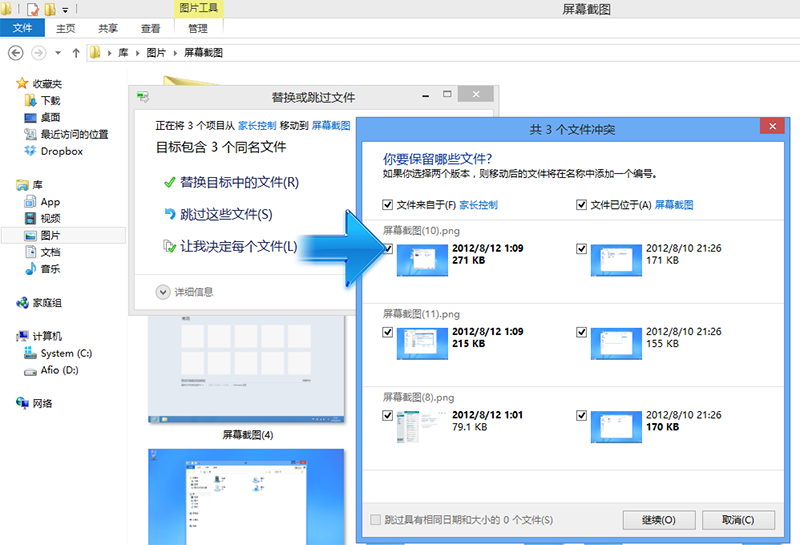Go back with the back arrow button
The image size is (800, 545).
(x=16, y=53)
